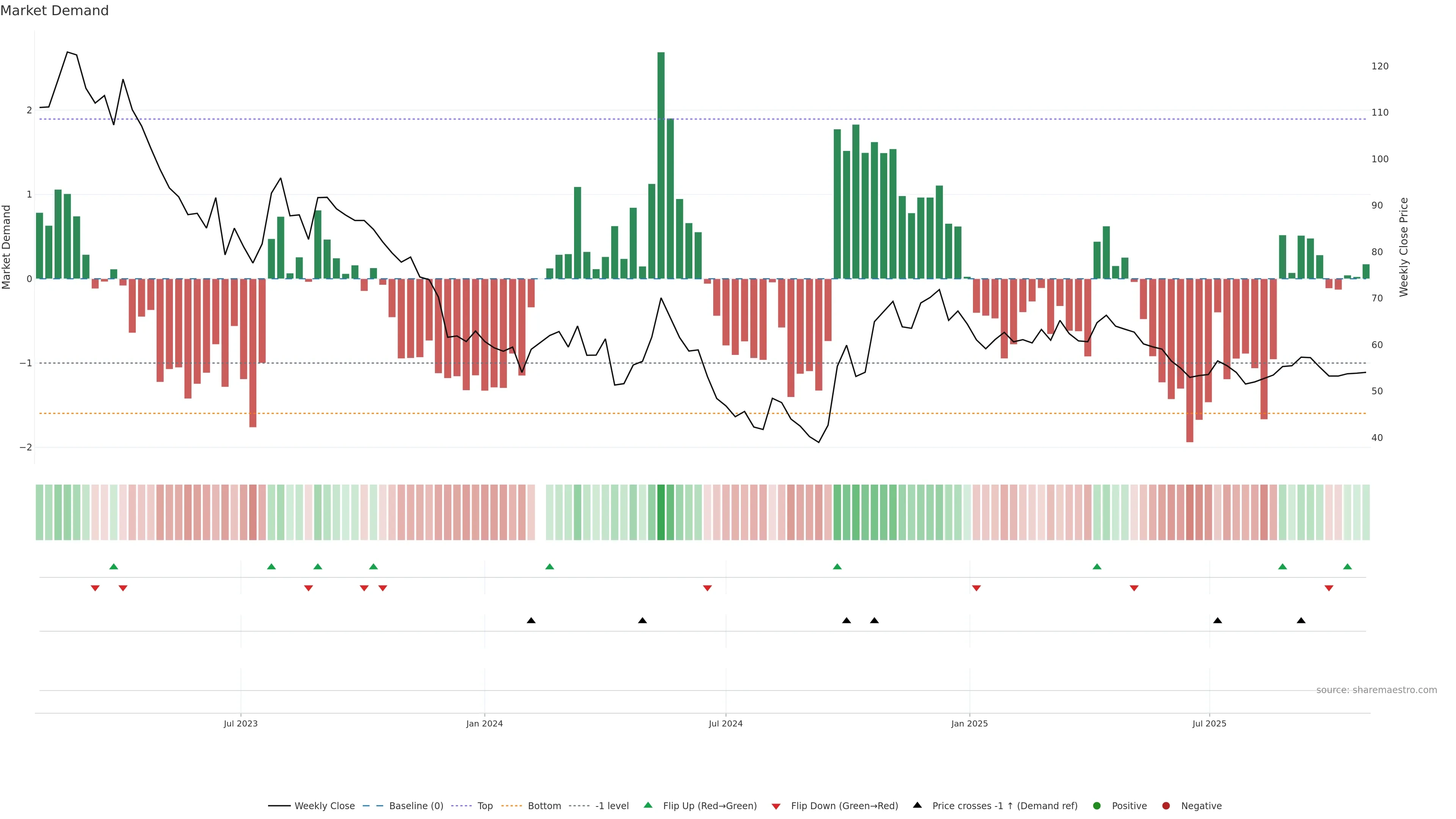The height and width of the screenshot is (819, 1456).
Task: Click the Market Demand chart title
Action: (54, 11)
